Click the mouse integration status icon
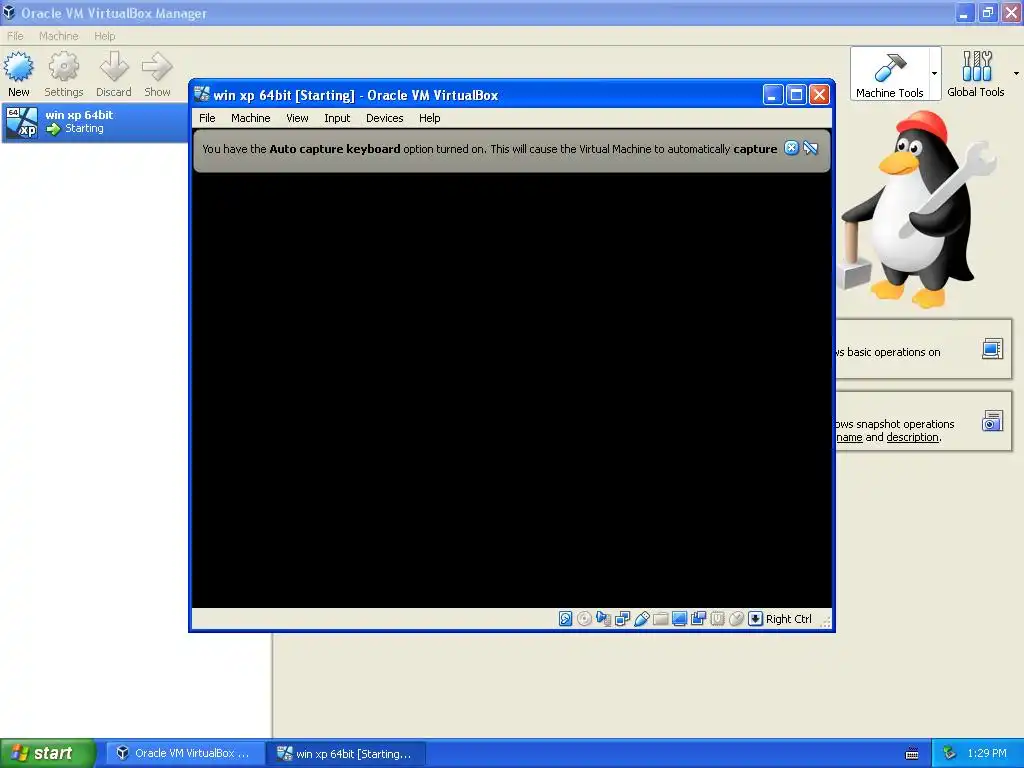 736,618
